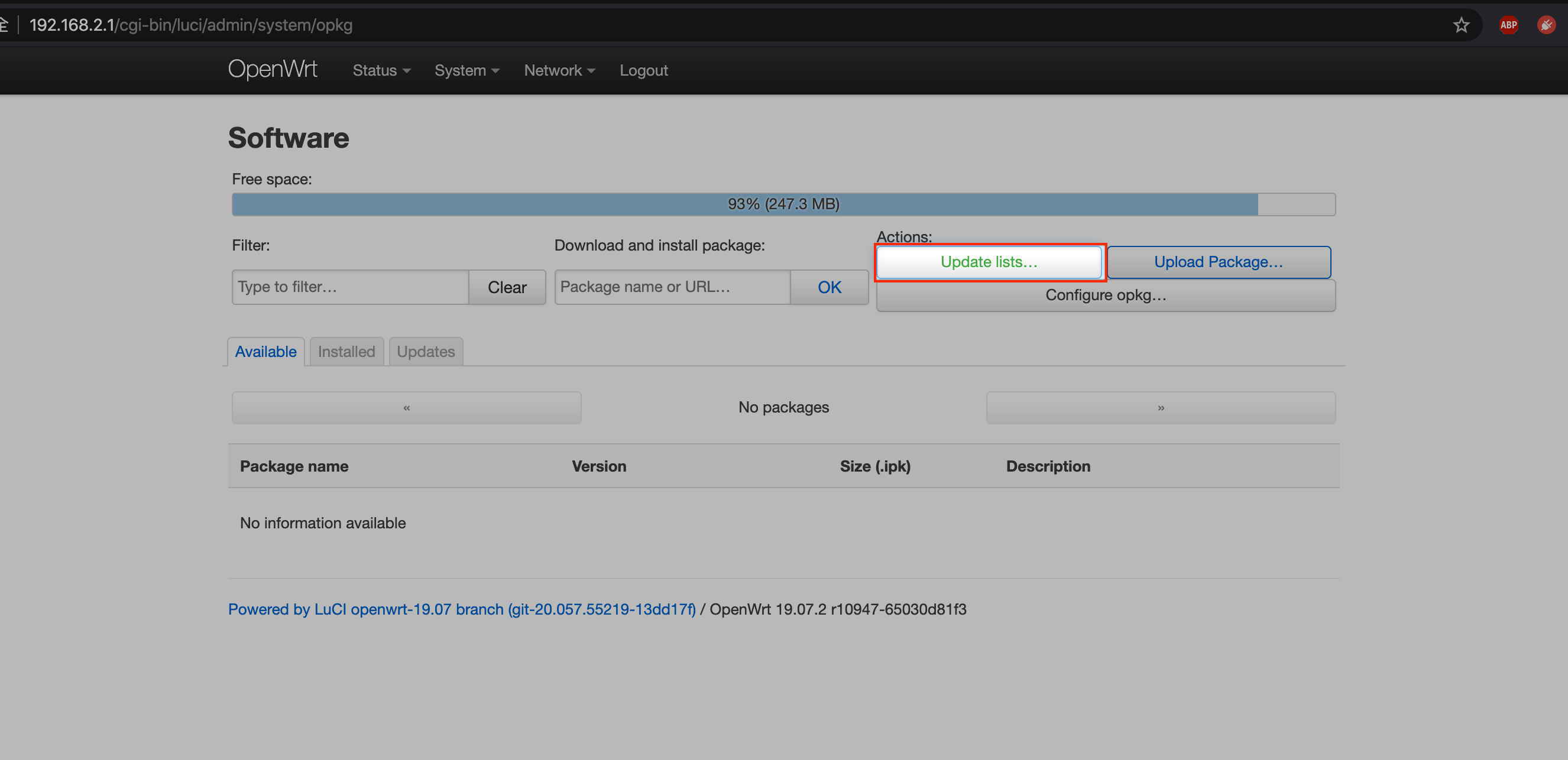Click the next page » button

pyautogui.click(x=1160, y=407)
